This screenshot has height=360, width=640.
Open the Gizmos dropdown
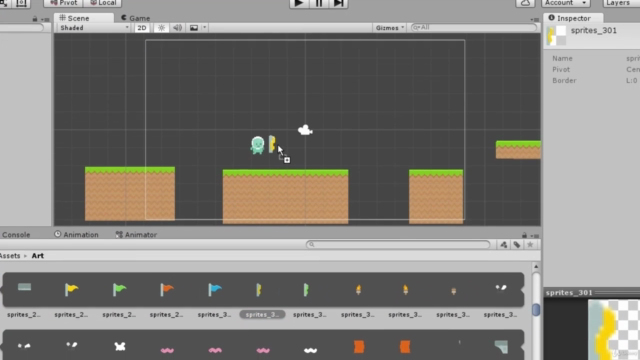pyautogui.click(x=389, y=28)
